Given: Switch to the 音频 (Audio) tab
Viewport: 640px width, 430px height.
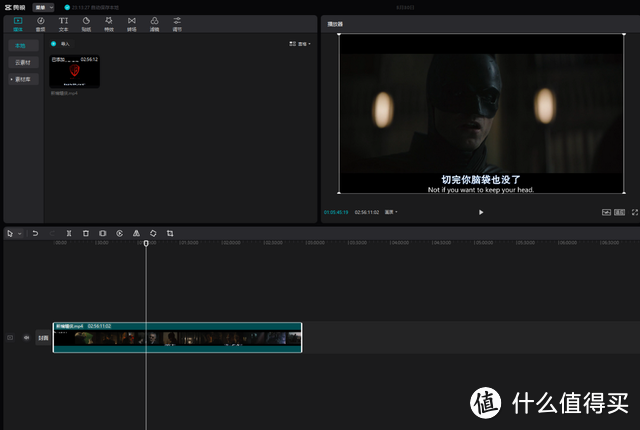Looking at the screenshot, I should (x=40, y=24).
